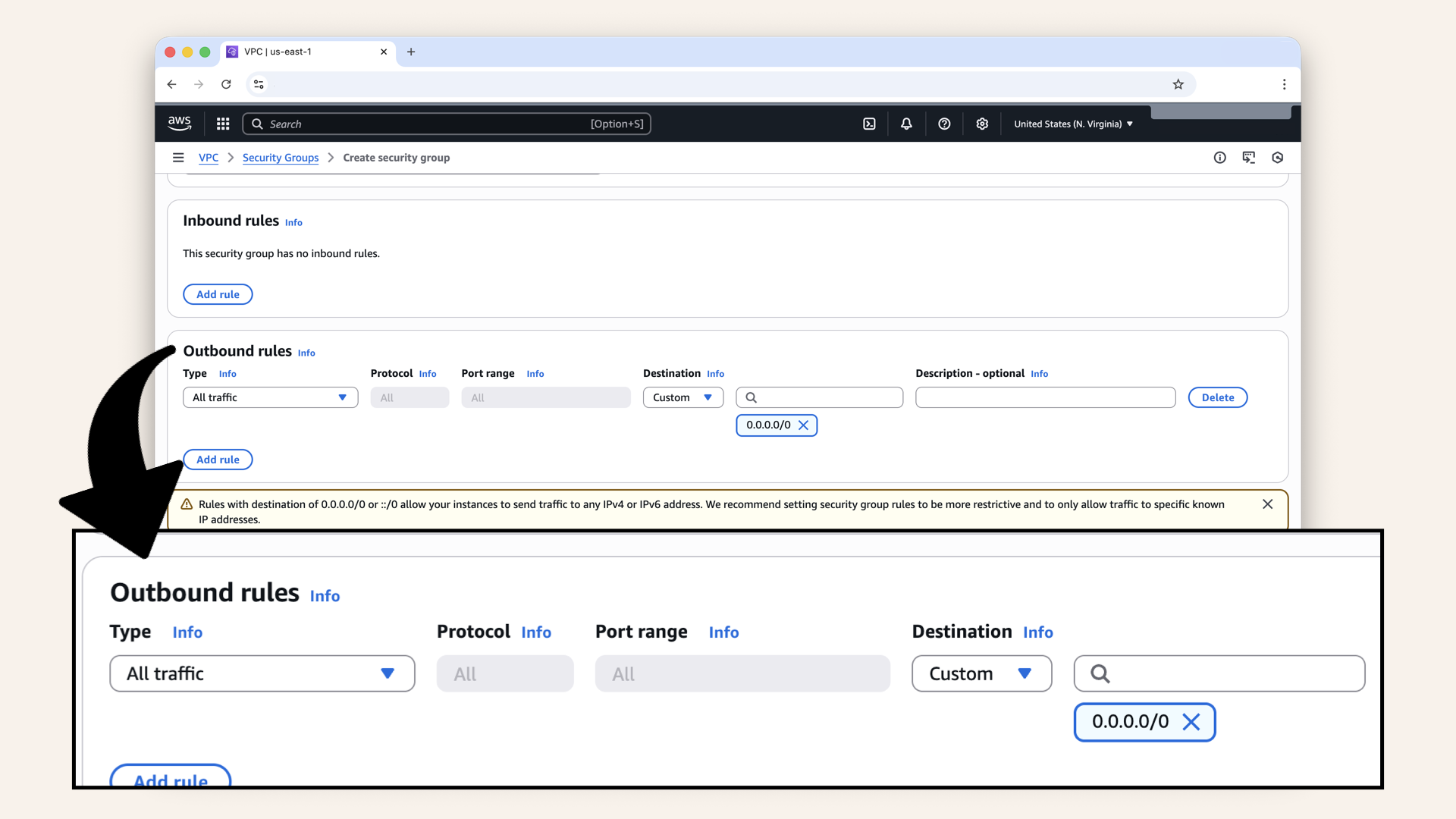Click the info circle icon near top right

pyautogui.click(x=1220, y=157)
